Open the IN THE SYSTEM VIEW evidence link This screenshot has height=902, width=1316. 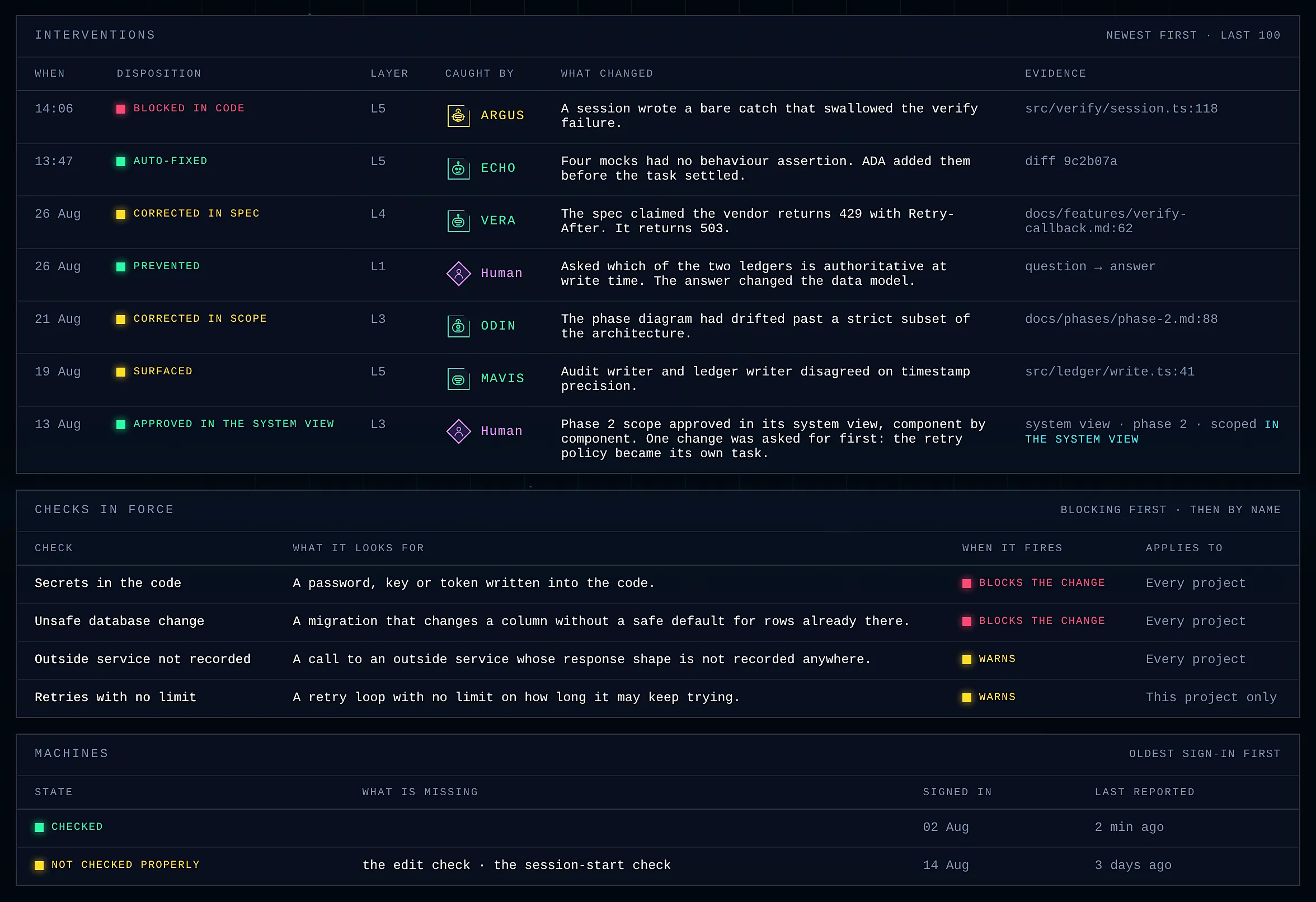click(x=1152, y=432)
